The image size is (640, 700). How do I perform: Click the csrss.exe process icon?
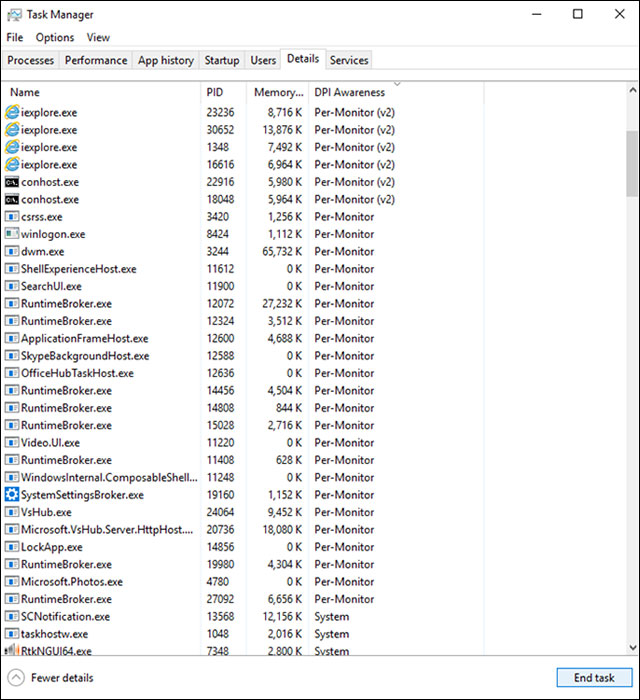point(12,217)
